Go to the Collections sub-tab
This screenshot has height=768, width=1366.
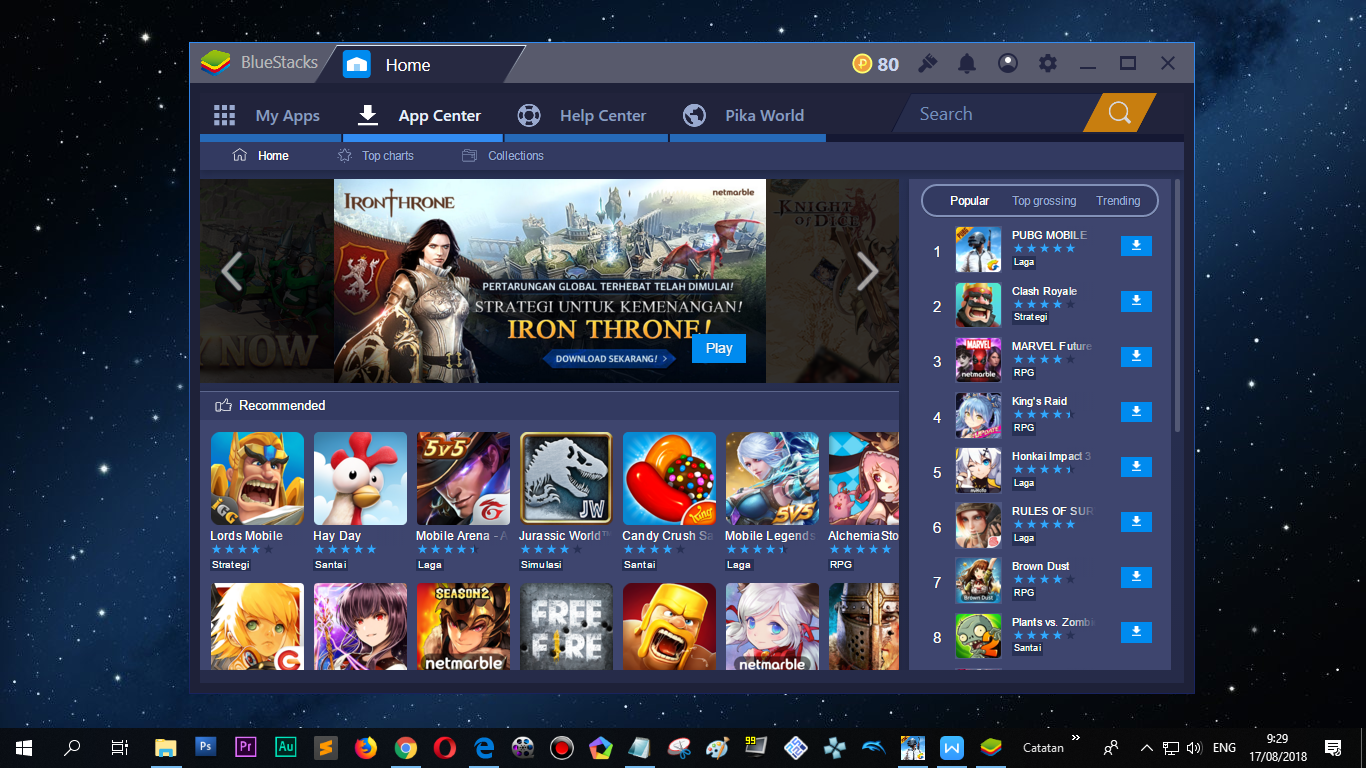(x=503, y=156)
